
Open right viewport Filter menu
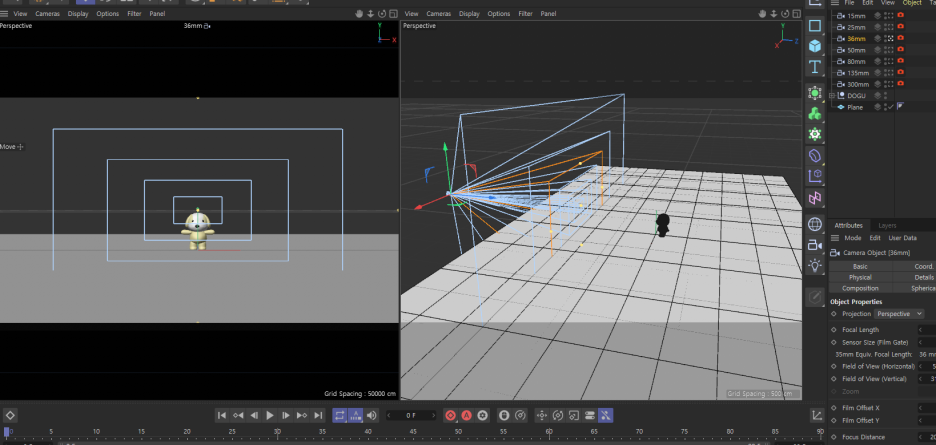[525, 13]
